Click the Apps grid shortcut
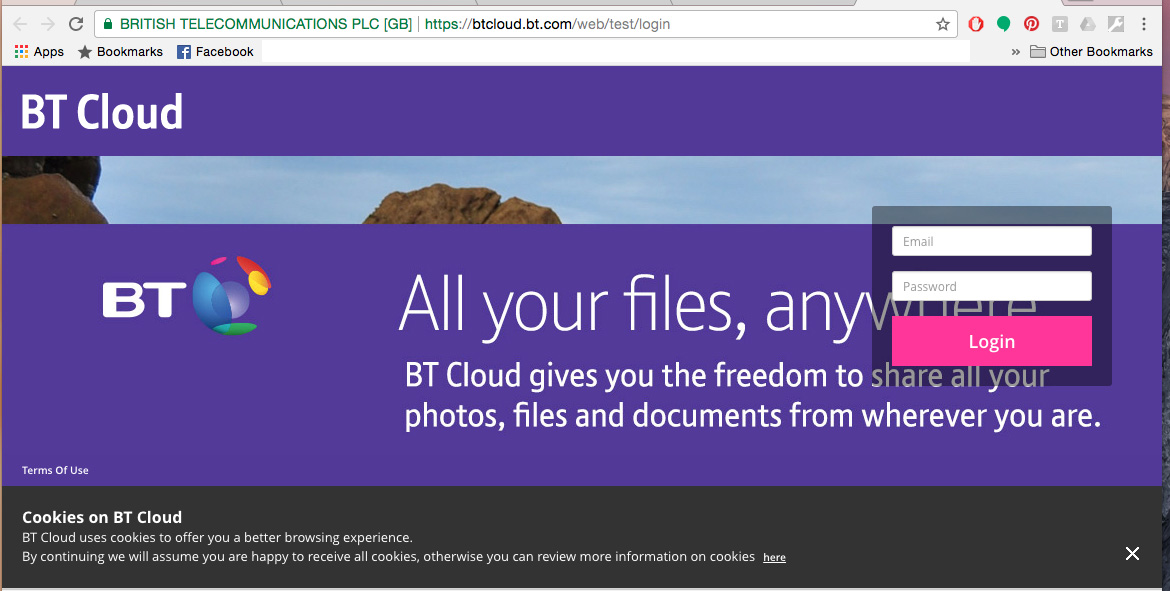Screen dimensions: 1170x591 tap(38, 51)
